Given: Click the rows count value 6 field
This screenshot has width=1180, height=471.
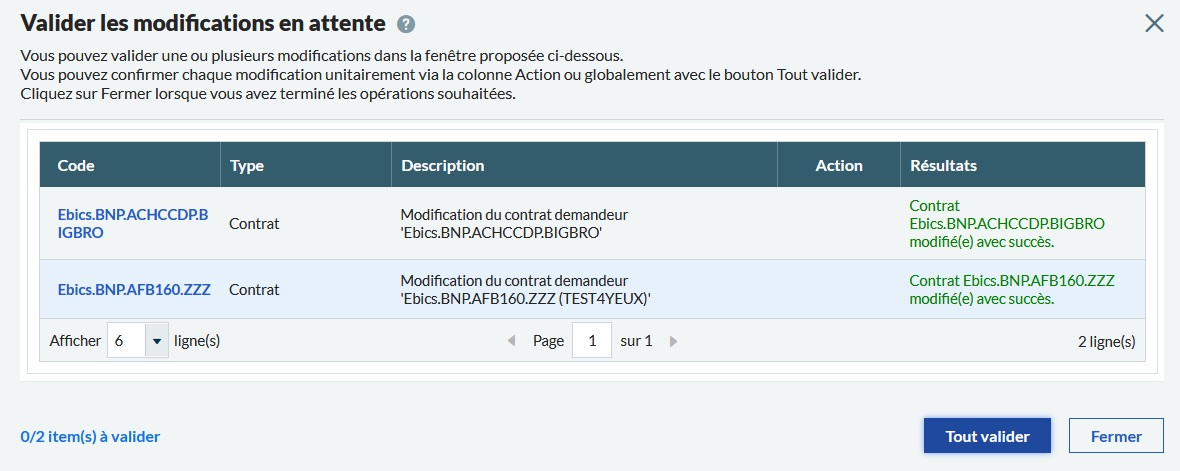Looking at the screenshot, I should coord(126,341).
